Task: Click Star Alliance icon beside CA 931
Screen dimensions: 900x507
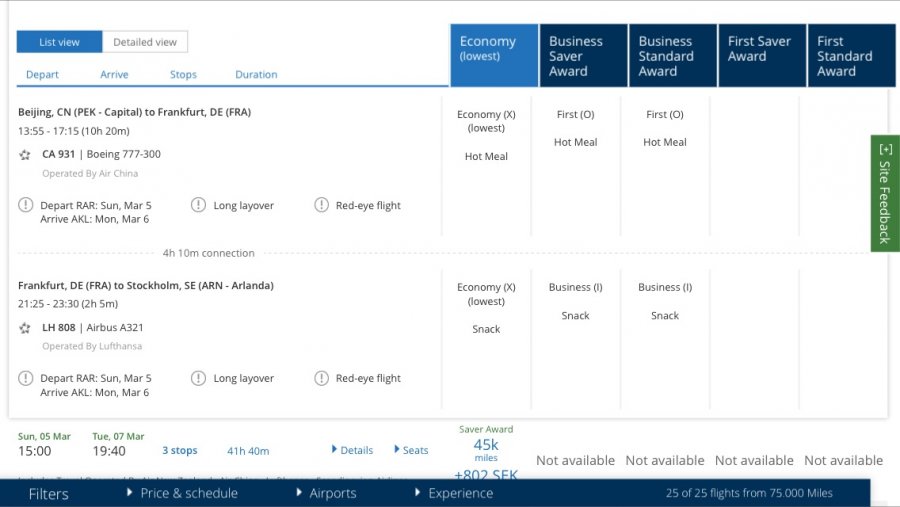Action: click(x=25, y=155)
